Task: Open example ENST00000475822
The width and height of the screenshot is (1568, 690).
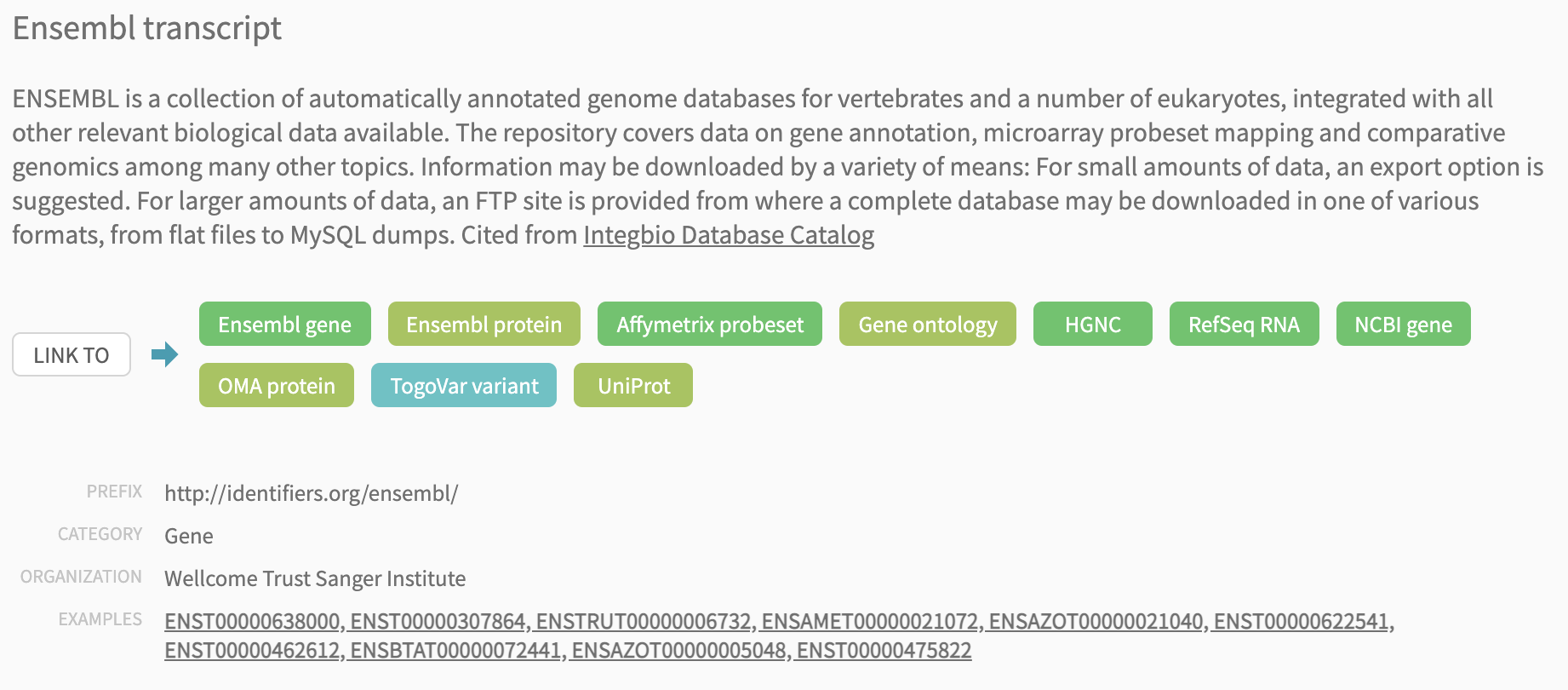Action: click(884, 651)
